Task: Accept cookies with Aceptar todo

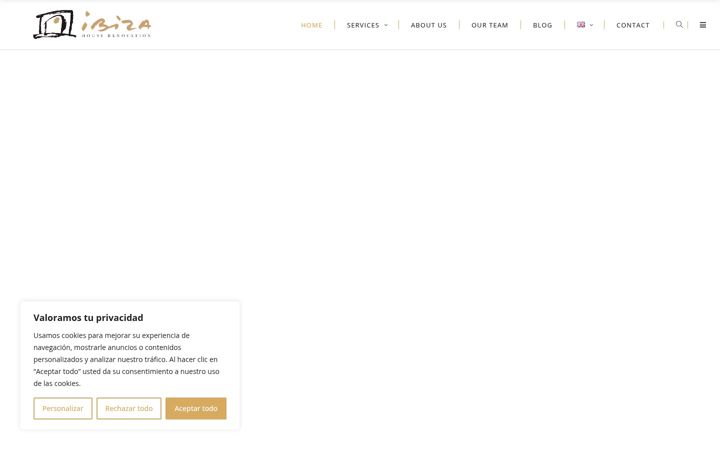Action: coord(196,408)
